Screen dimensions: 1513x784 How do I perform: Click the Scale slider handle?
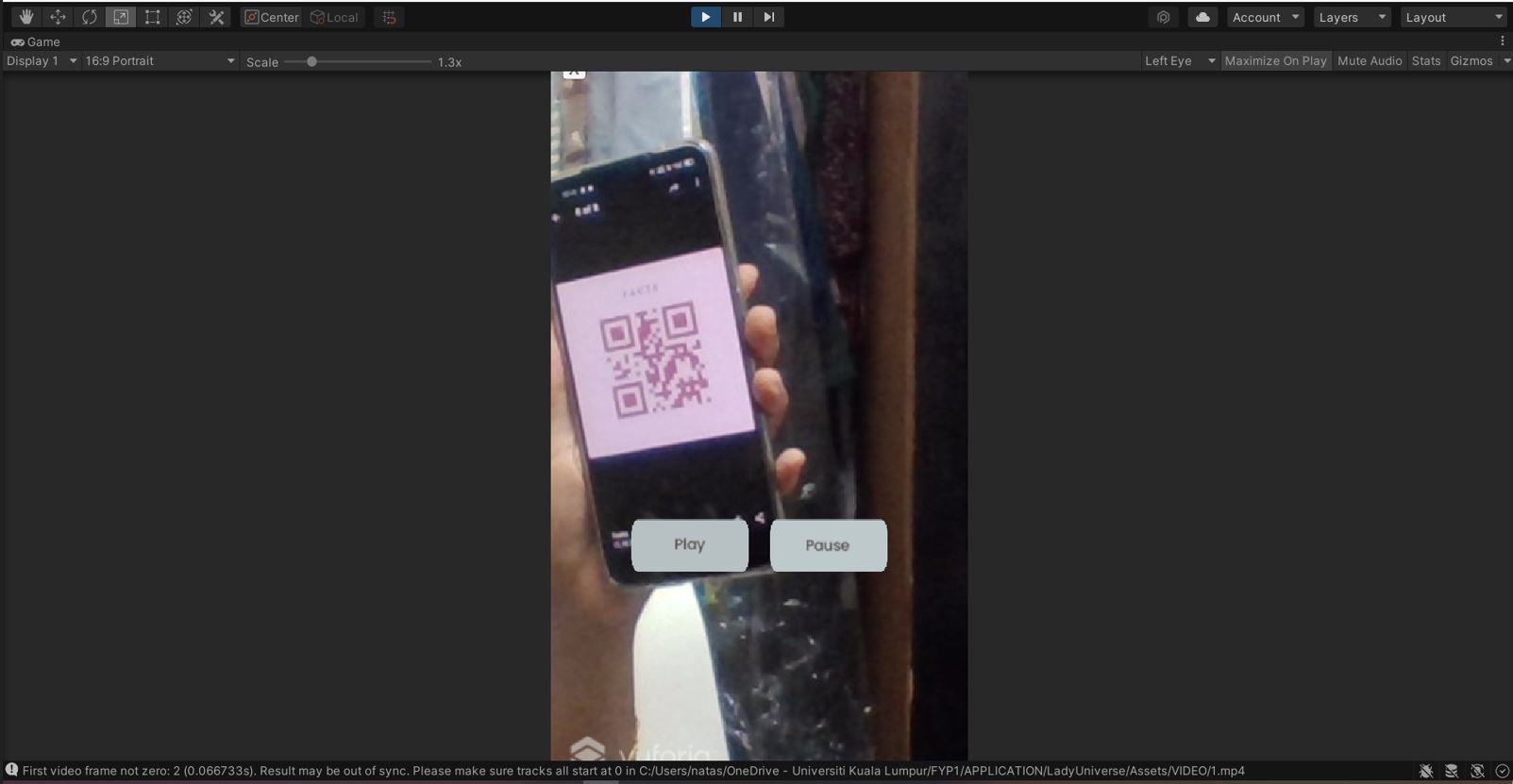311,61
